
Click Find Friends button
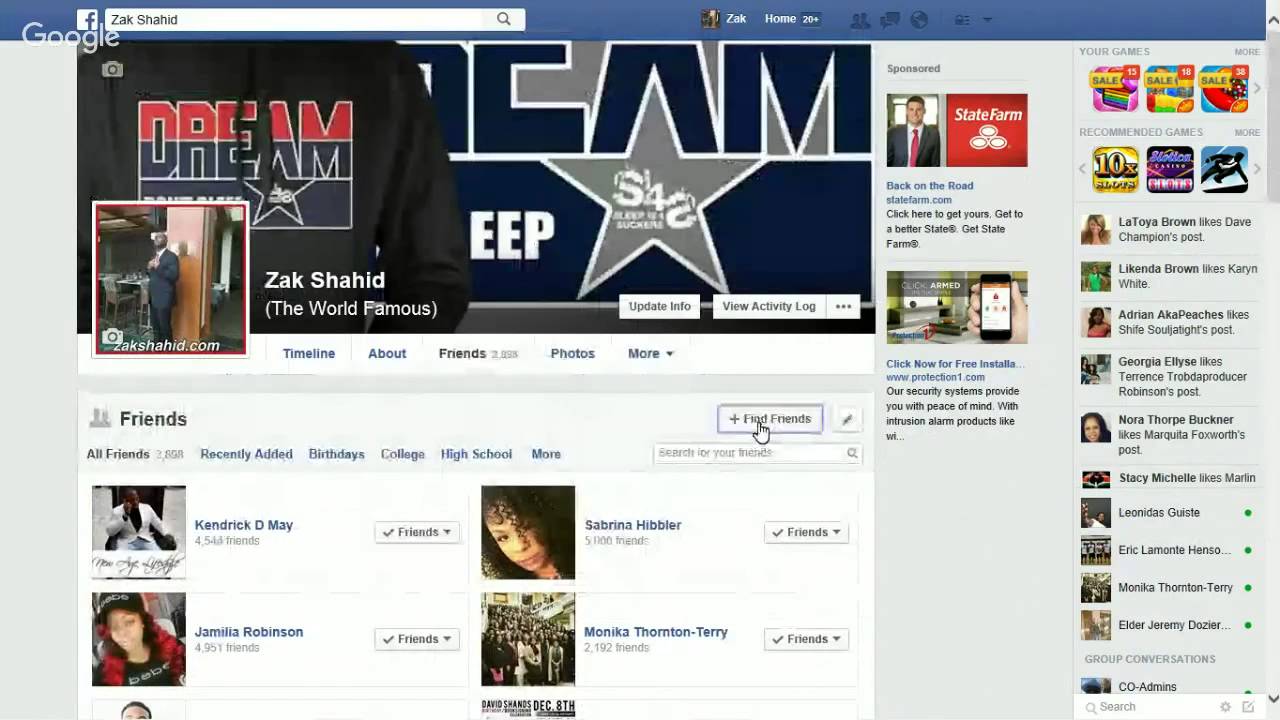(x=770, y=419)
